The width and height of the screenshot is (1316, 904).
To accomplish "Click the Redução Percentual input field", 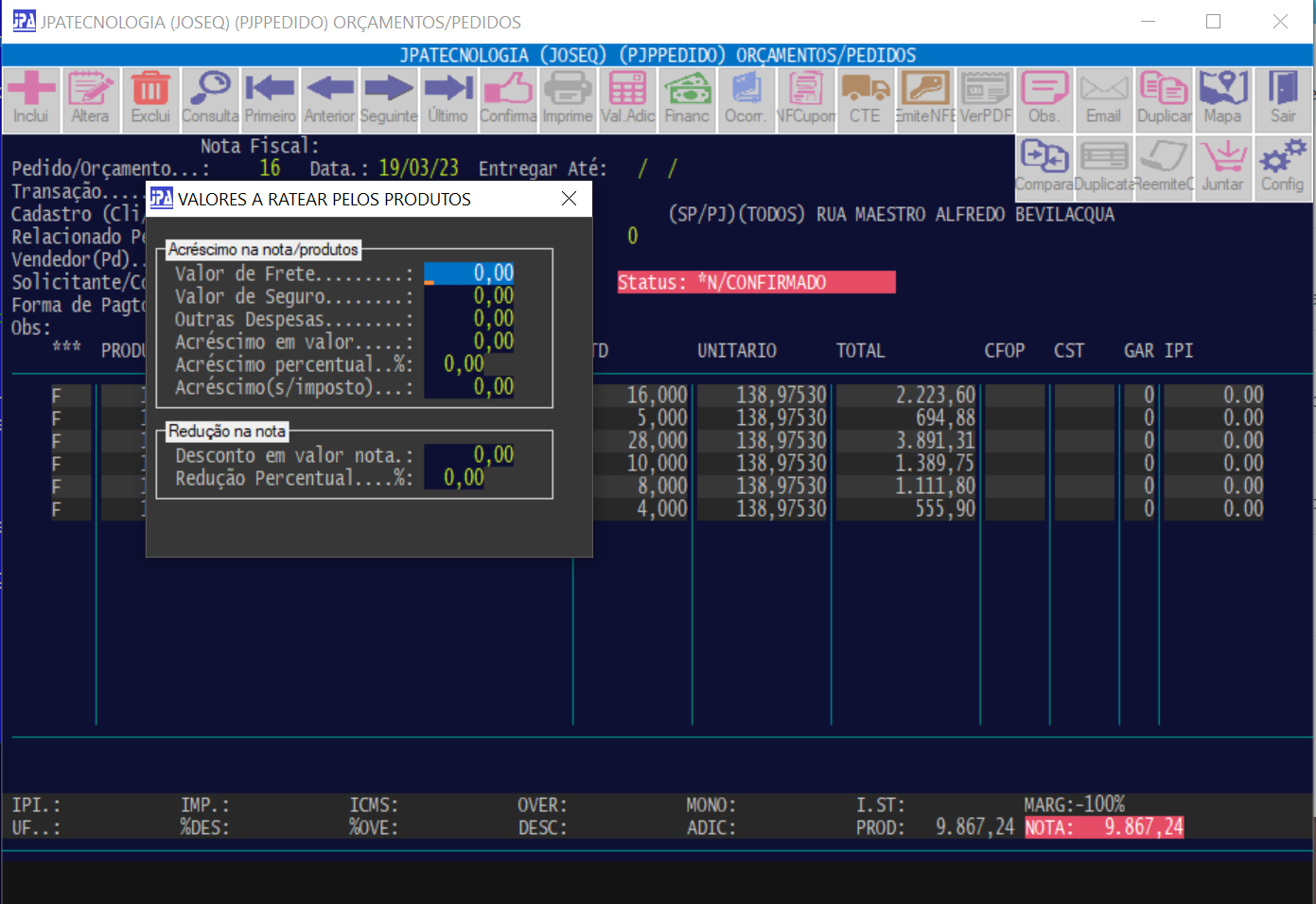I will tap(455, 478).
